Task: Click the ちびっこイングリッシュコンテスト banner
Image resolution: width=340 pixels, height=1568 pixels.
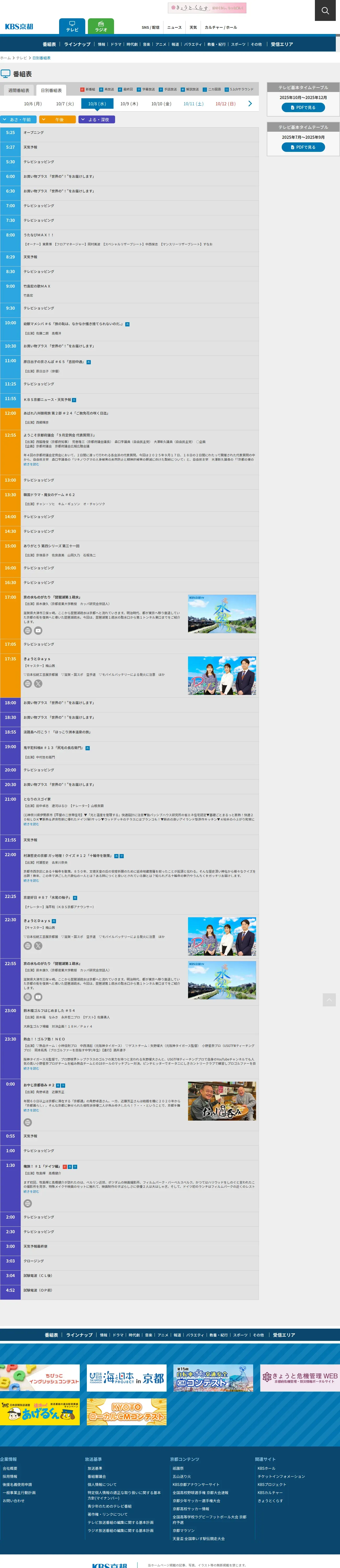Action: pos(39,1377)
